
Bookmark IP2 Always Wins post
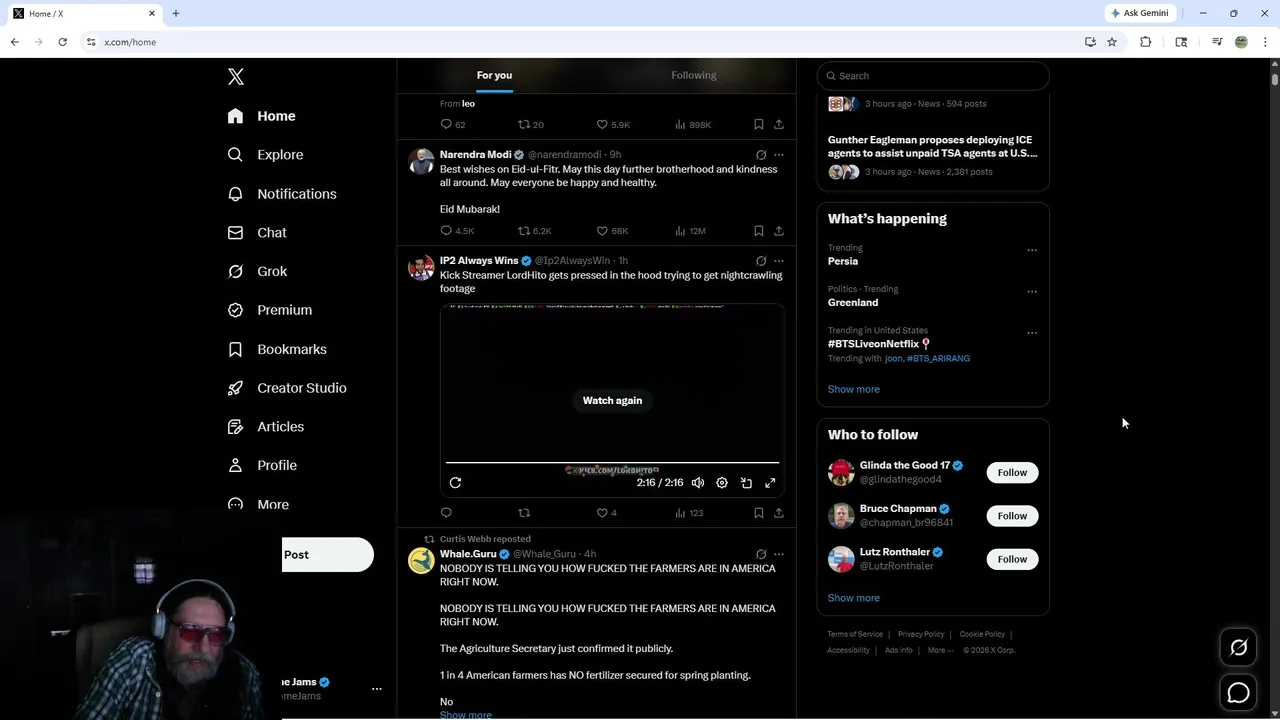click(759, 513)
